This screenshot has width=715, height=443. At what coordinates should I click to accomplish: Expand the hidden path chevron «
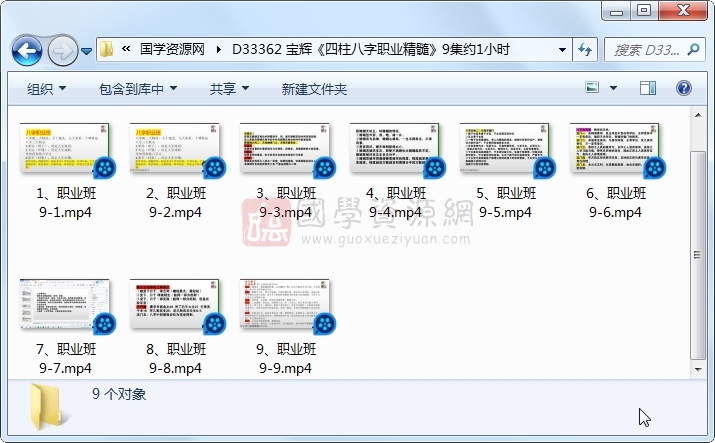click(x=126, y=49)
